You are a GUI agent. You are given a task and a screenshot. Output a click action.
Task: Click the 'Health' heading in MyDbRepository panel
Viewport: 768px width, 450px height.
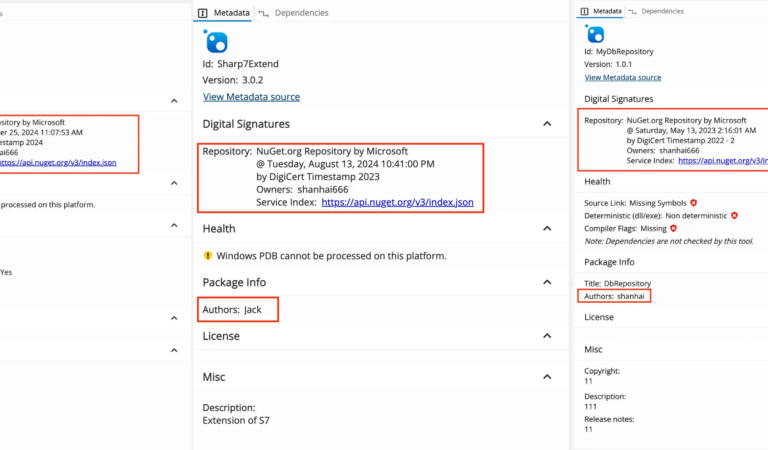[597, 182]
